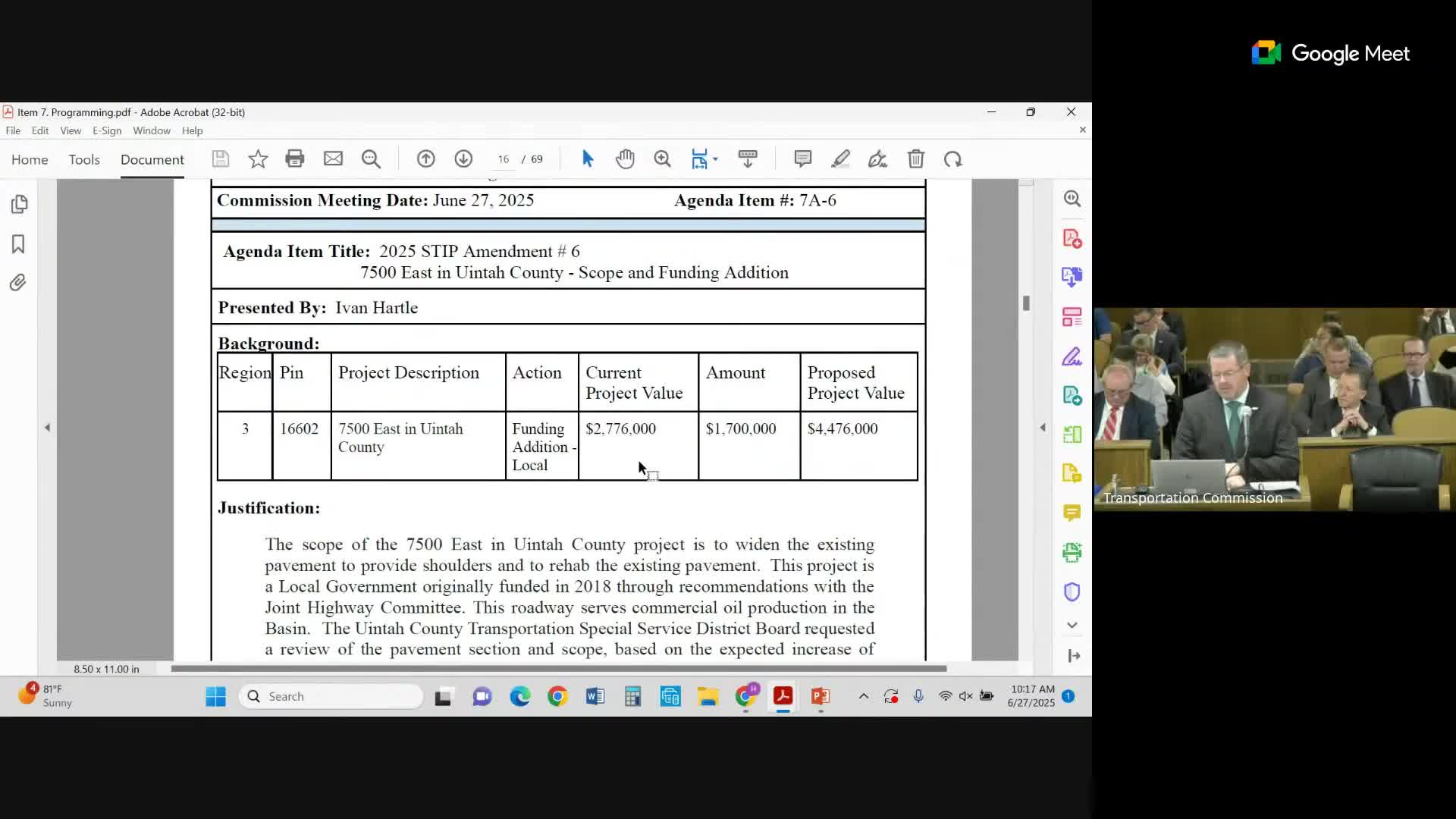This screenshot has width=1456, height=819.
Task: Open the Help menu
Action: click(x=192, y=130)
